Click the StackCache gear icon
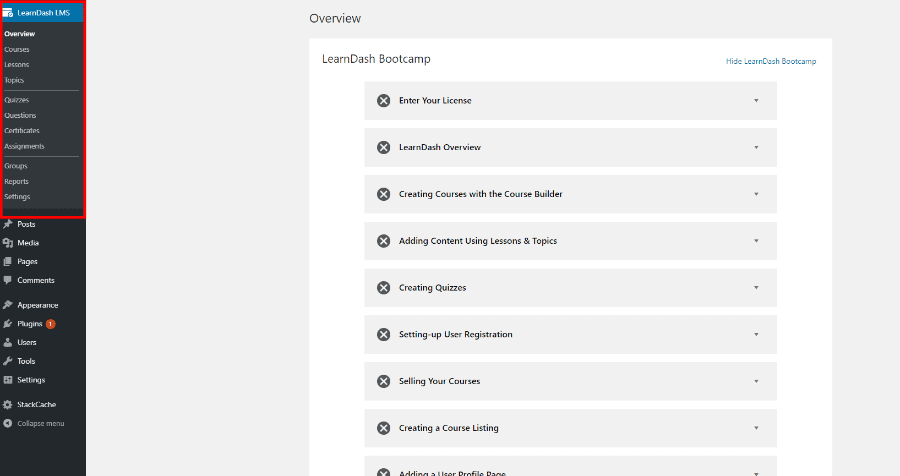 pyautogui.click(x=7, y=404)
